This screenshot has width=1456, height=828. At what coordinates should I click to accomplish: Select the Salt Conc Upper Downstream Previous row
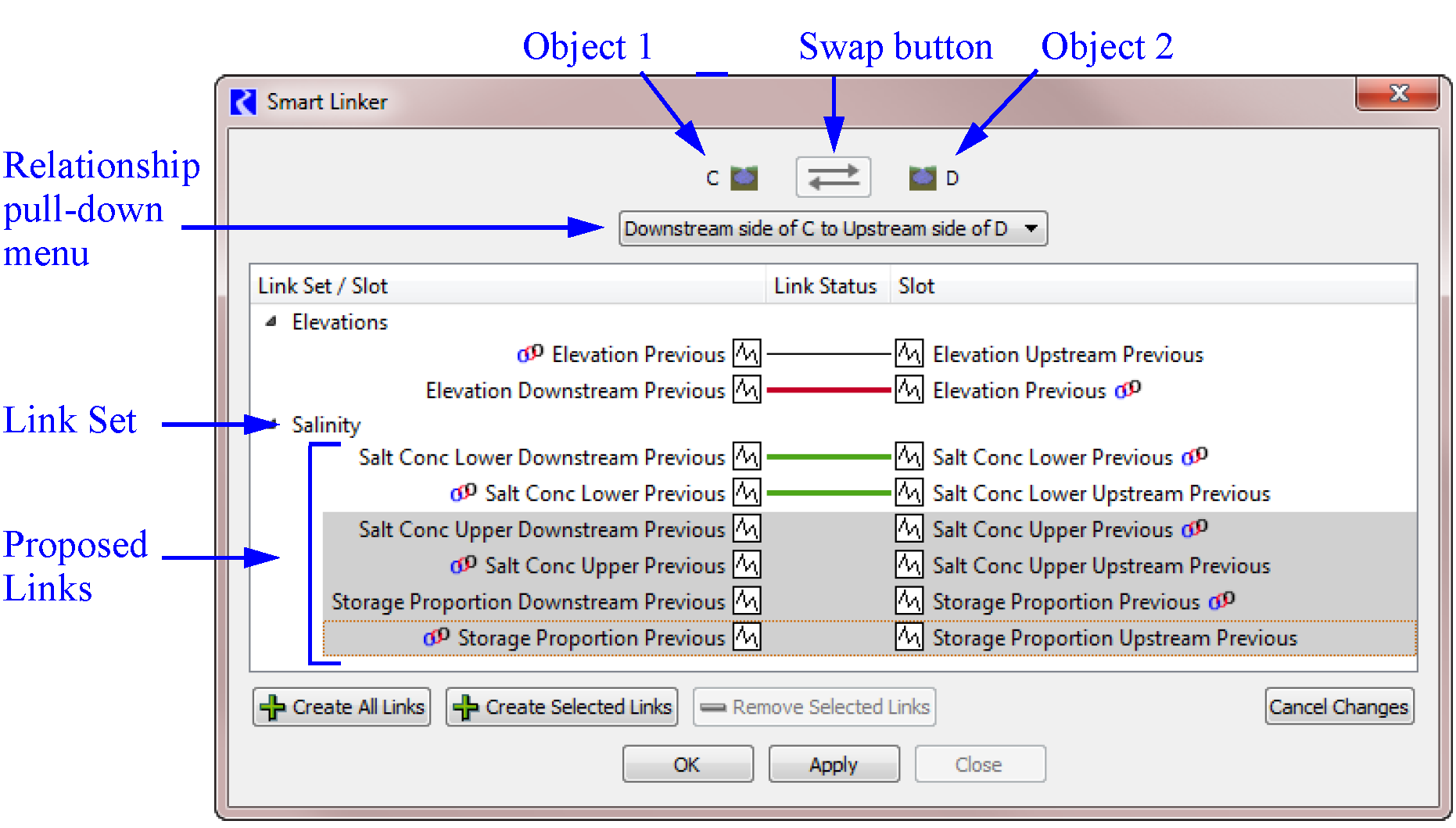[x=541, y=529]
